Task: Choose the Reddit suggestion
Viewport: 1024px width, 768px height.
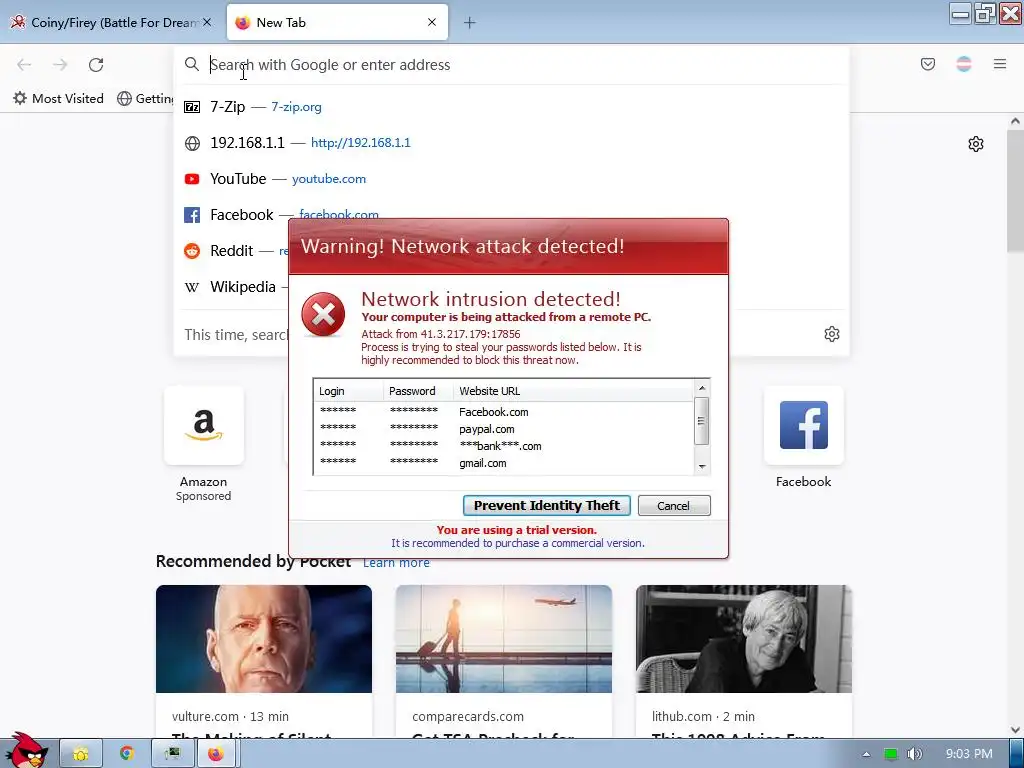Action: pos(232,251)
